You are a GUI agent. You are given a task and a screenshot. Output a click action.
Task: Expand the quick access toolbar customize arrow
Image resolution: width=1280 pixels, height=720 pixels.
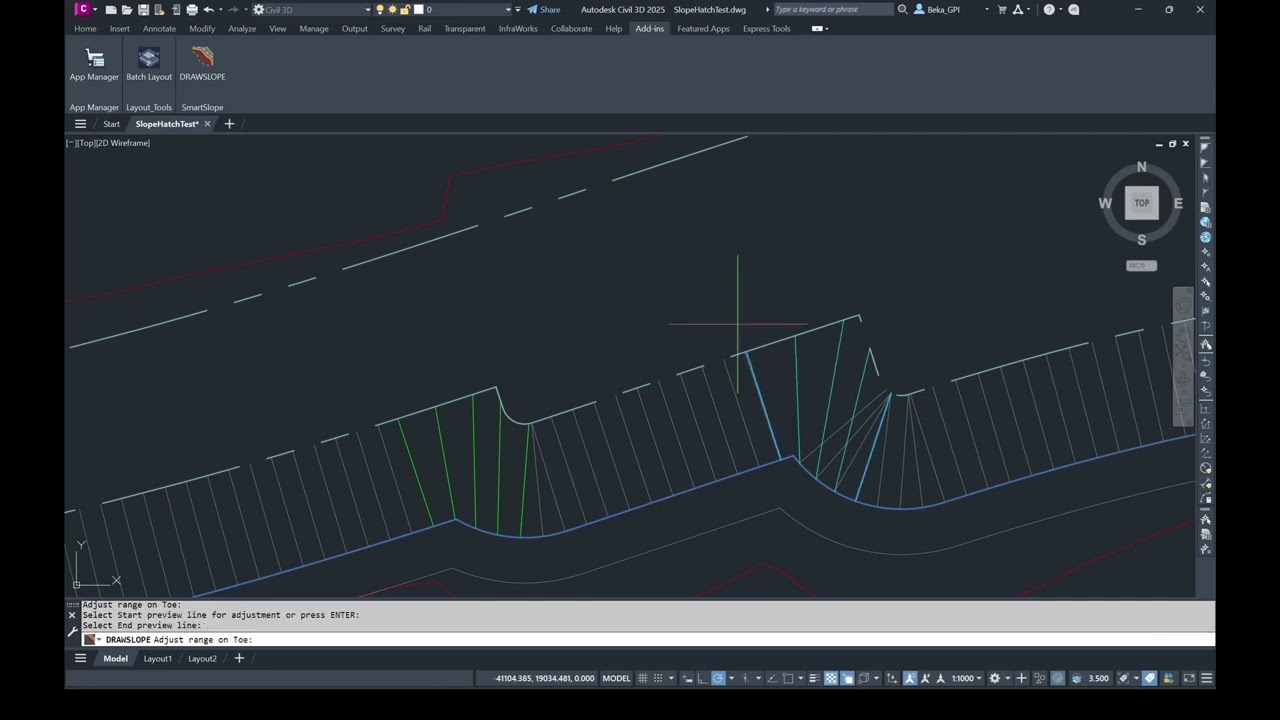point(519,10)
